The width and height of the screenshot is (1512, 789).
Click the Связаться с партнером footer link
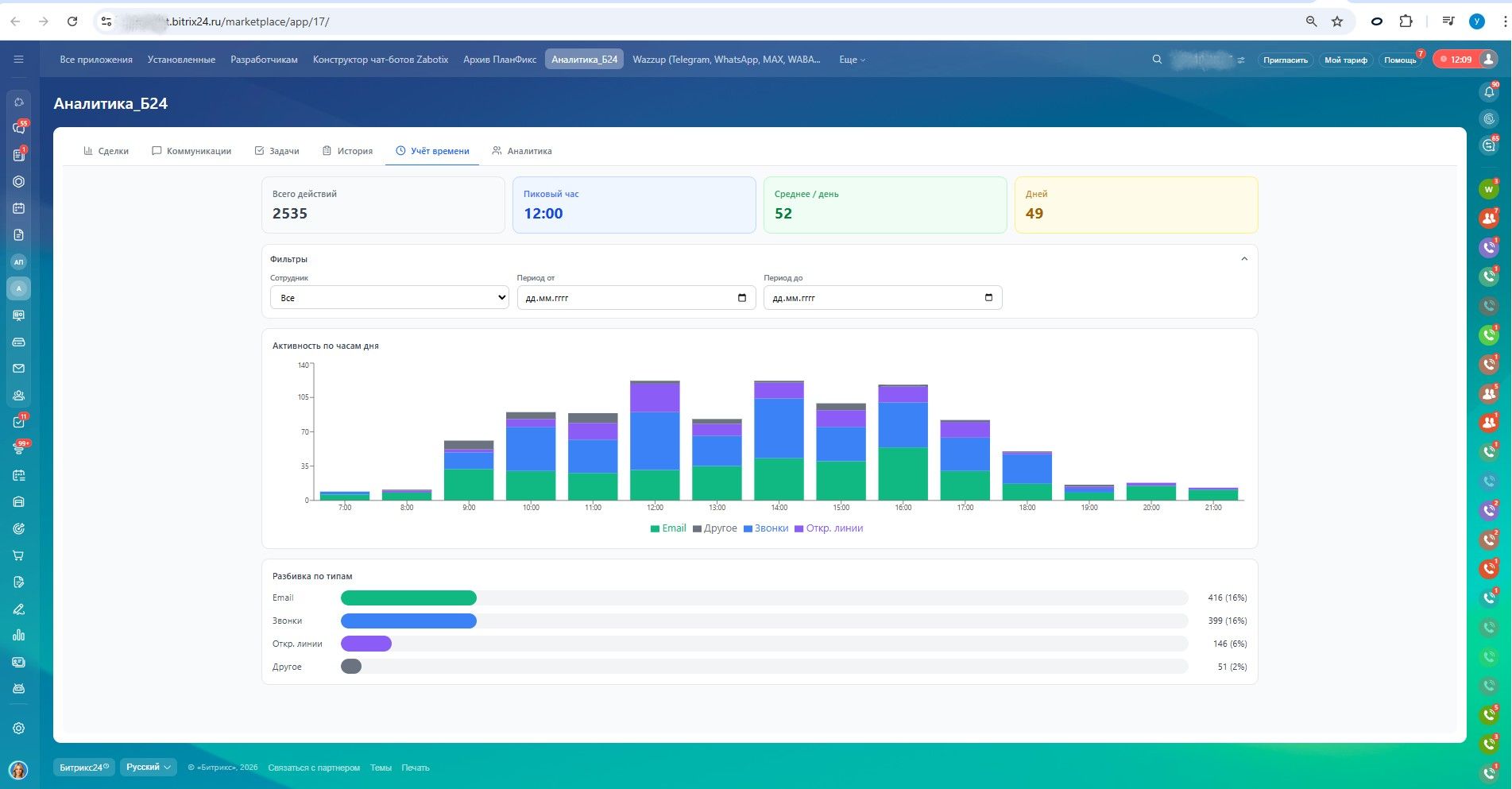[x=314, y=768]
